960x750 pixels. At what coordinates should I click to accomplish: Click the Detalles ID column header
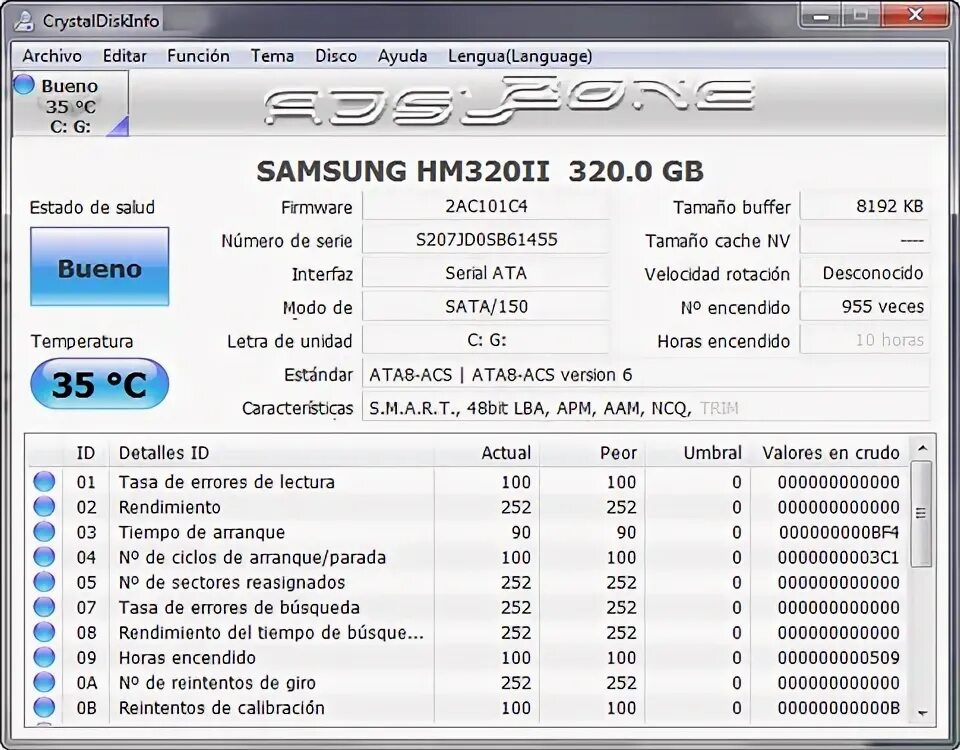(x=272, y=453)
